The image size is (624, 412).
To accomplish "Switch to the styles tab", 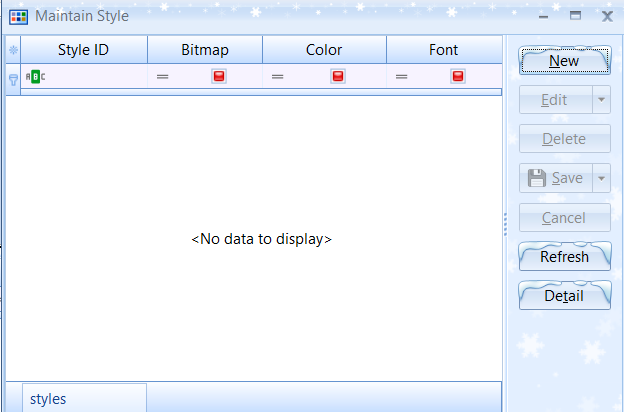I will [x=48, y=398].
